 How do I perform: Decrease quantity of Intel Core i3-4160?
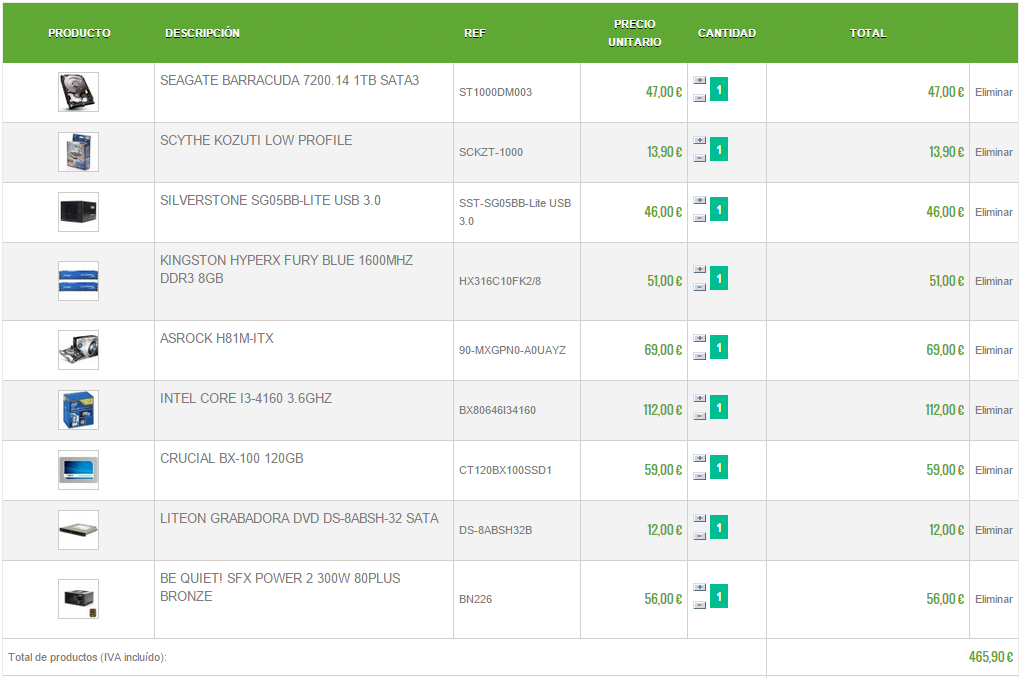699,417
